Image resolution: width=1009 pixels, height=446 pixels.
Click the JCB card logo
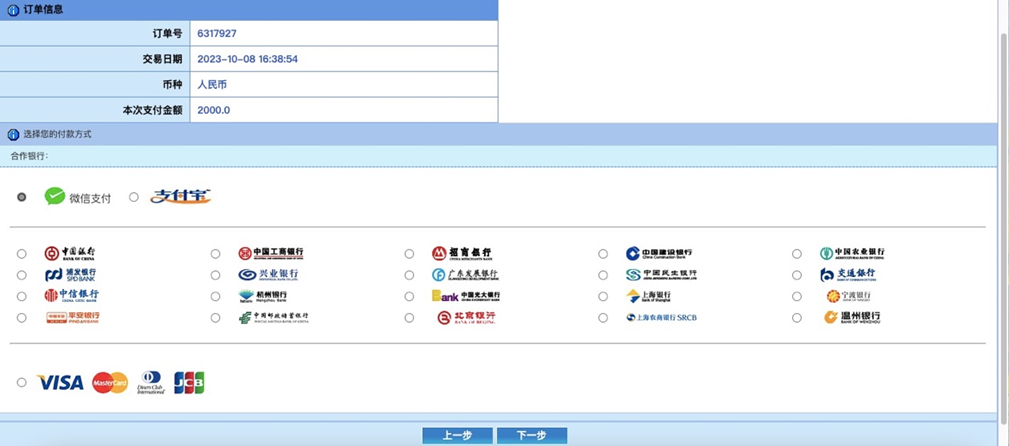[x=189, y=383]
